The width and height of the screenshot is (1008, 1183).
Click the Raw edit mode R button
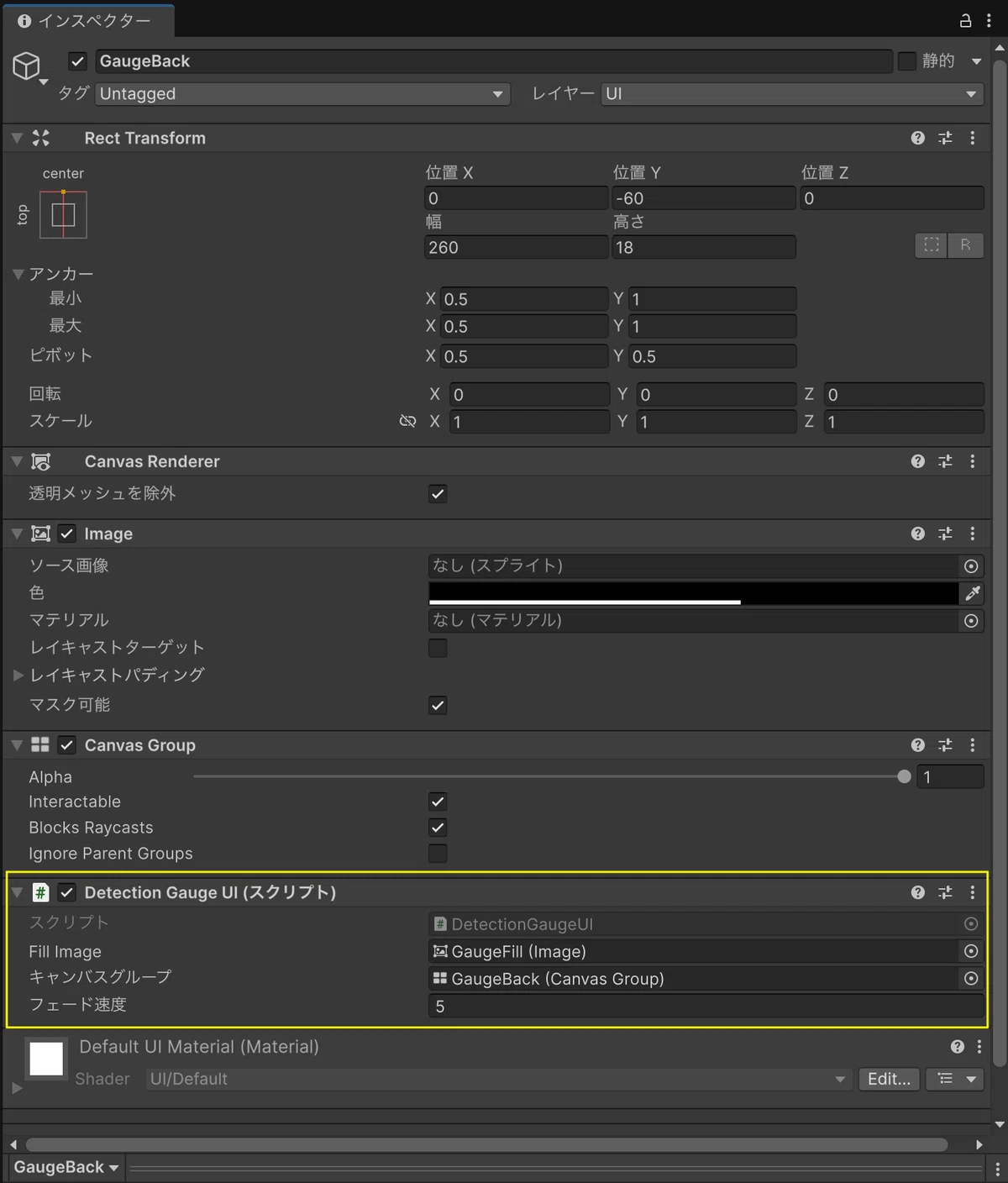[965, 245]
